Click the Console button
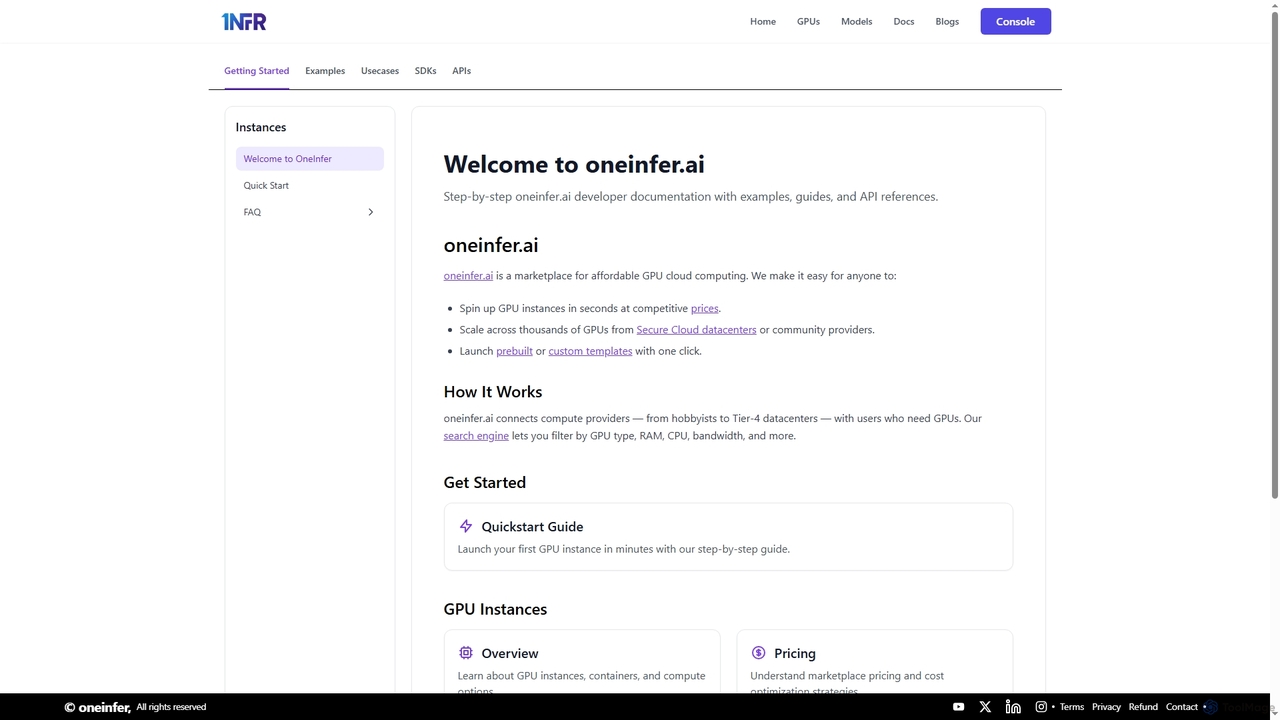1280x720 pixels. point(1015,21)
